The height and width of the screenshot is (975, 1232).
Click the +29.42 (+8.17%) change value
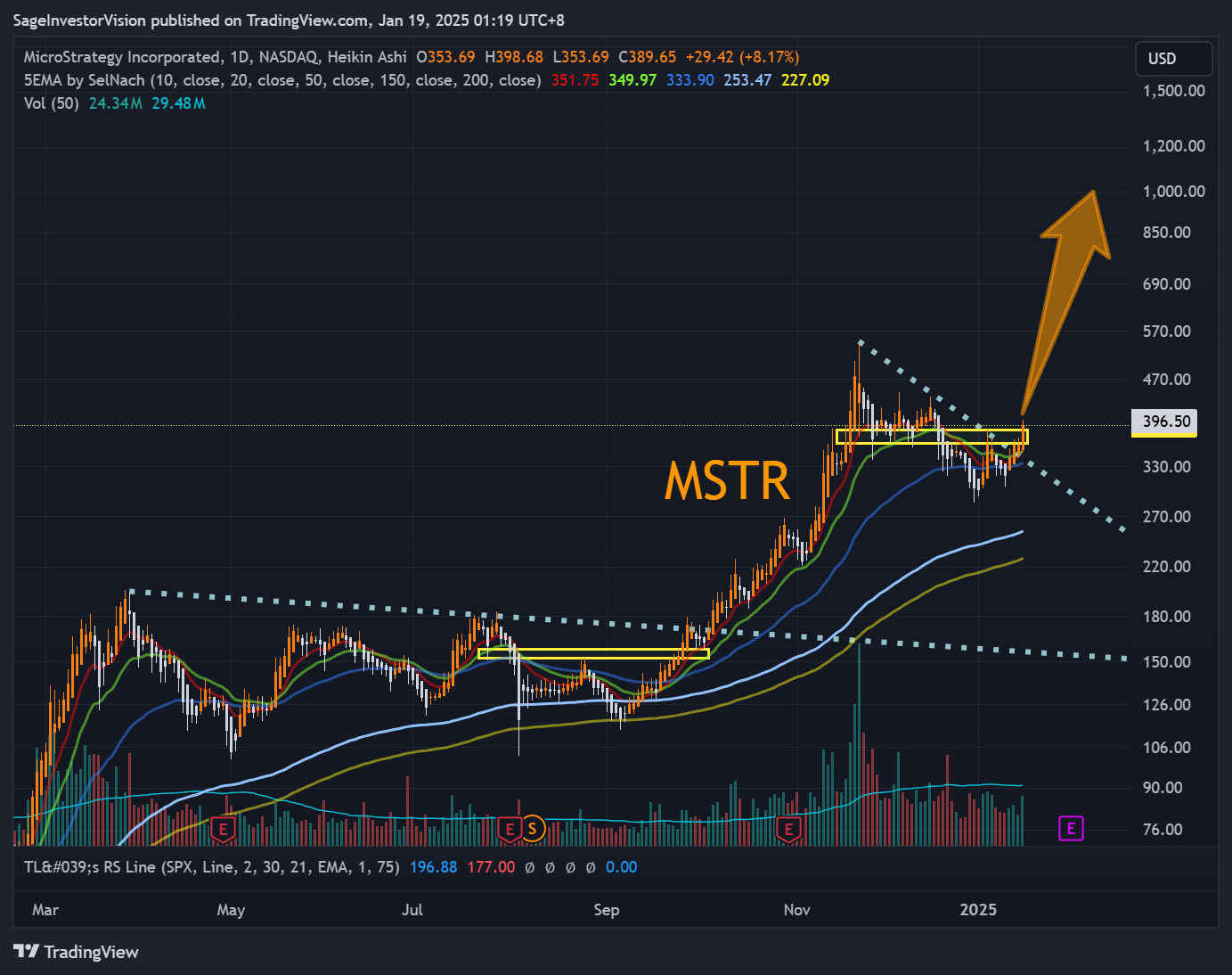[x=742, y=57]
